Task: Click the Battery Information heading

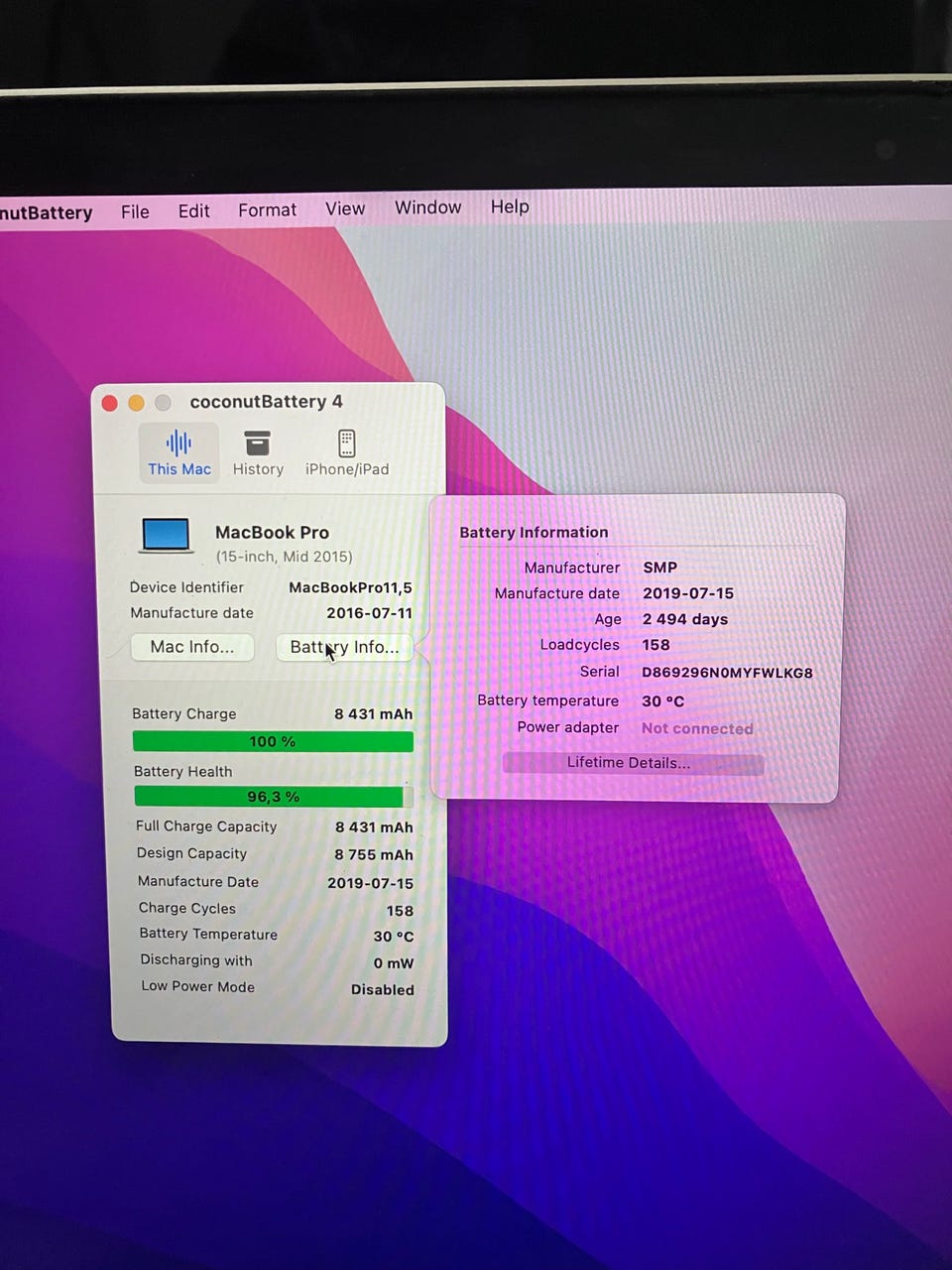Action: [x=534, y=532]
